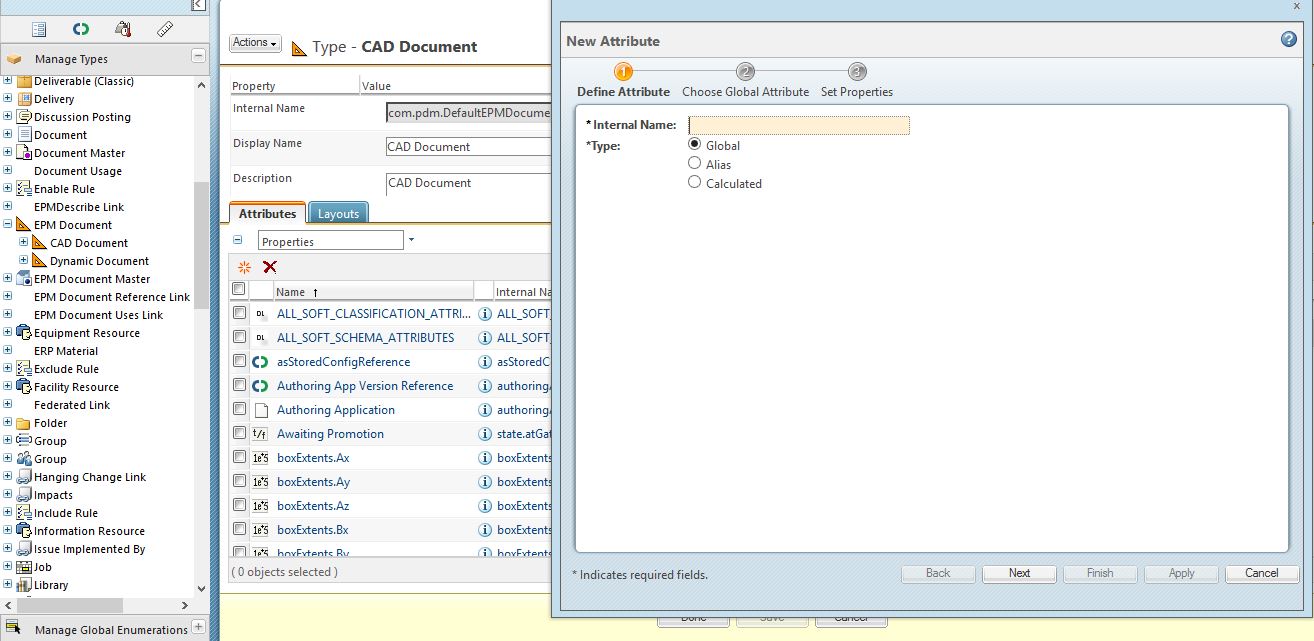Click info icon for Awaiting Promotion row
Image resolution: width=1314 pixels, height=641 pixels.
tap(485, 434)
